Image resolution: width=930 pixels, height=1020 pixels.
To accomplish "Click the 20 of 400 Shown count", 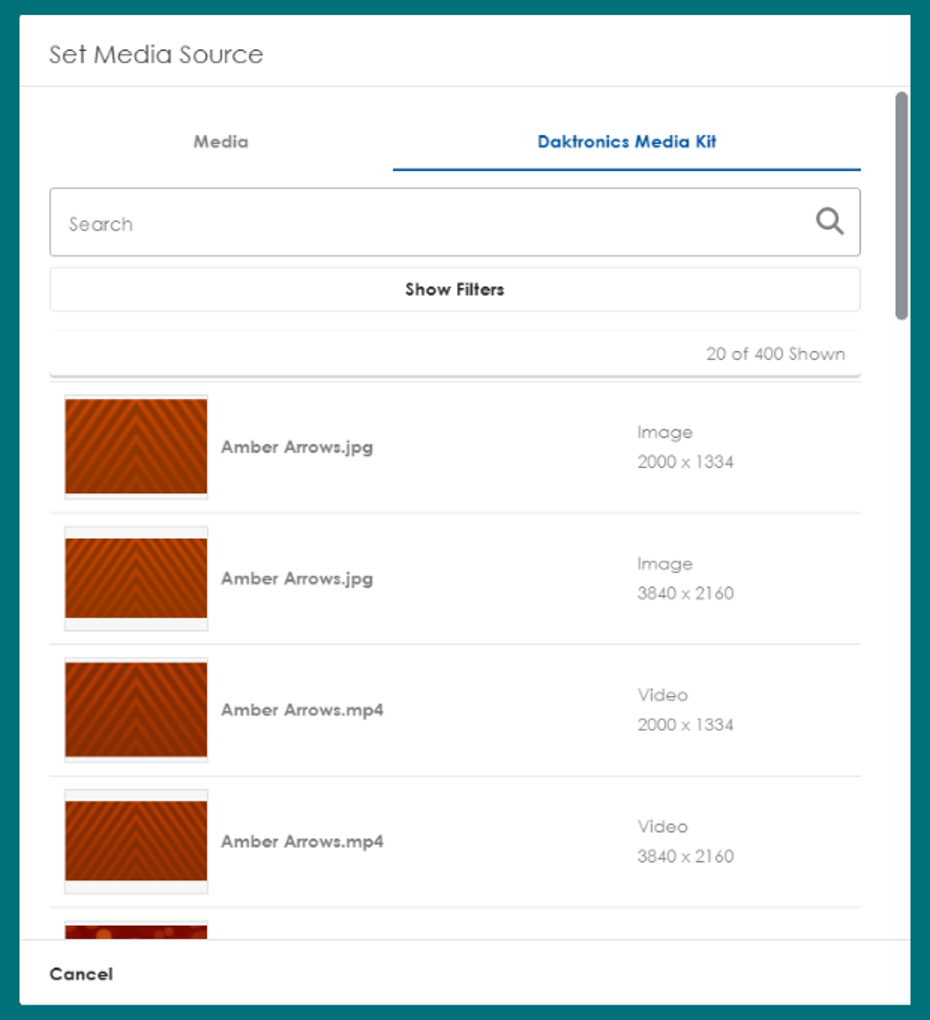I will [775, 354].
